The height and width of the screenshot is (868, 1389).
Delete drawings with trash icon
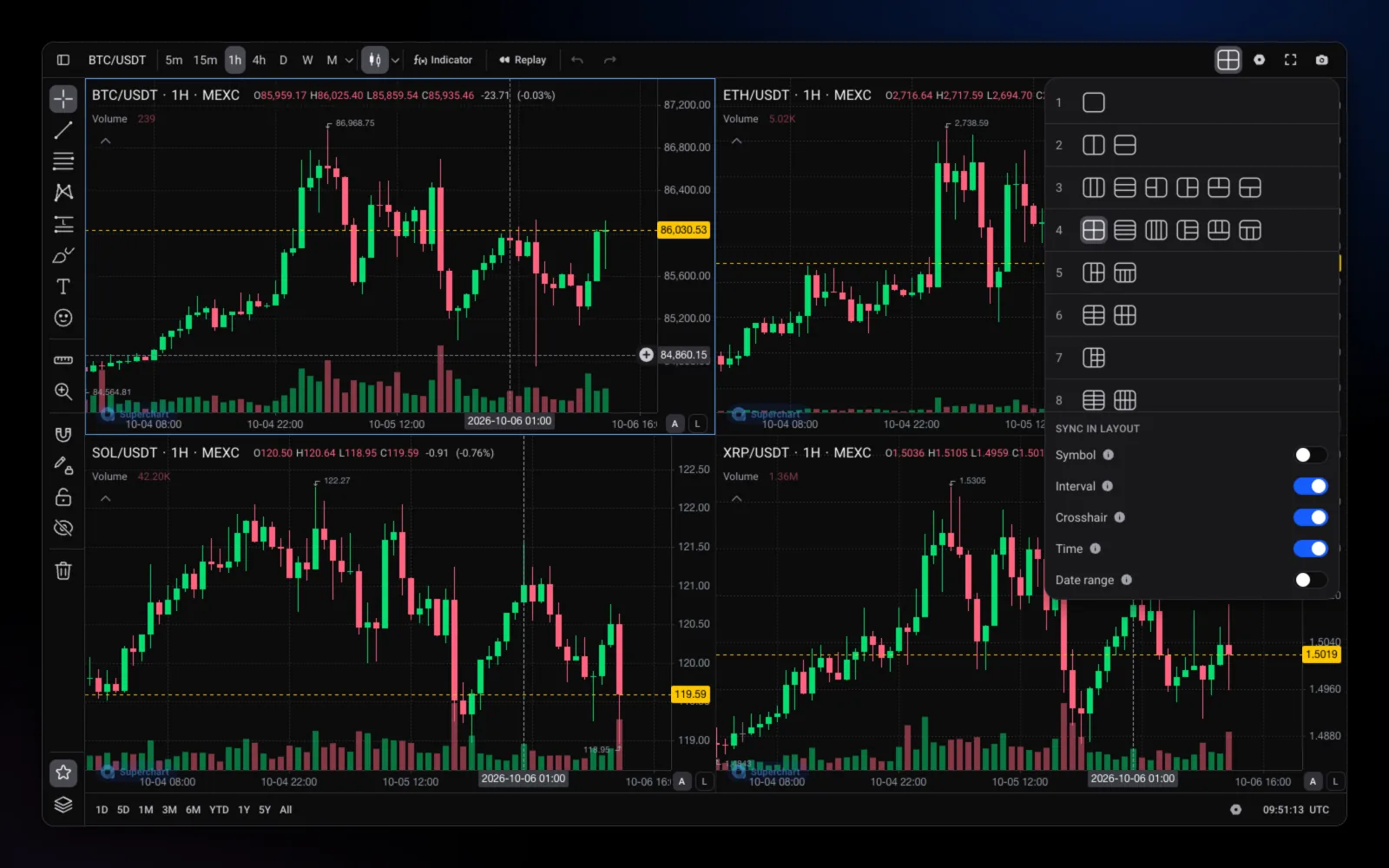coord(63,570)
